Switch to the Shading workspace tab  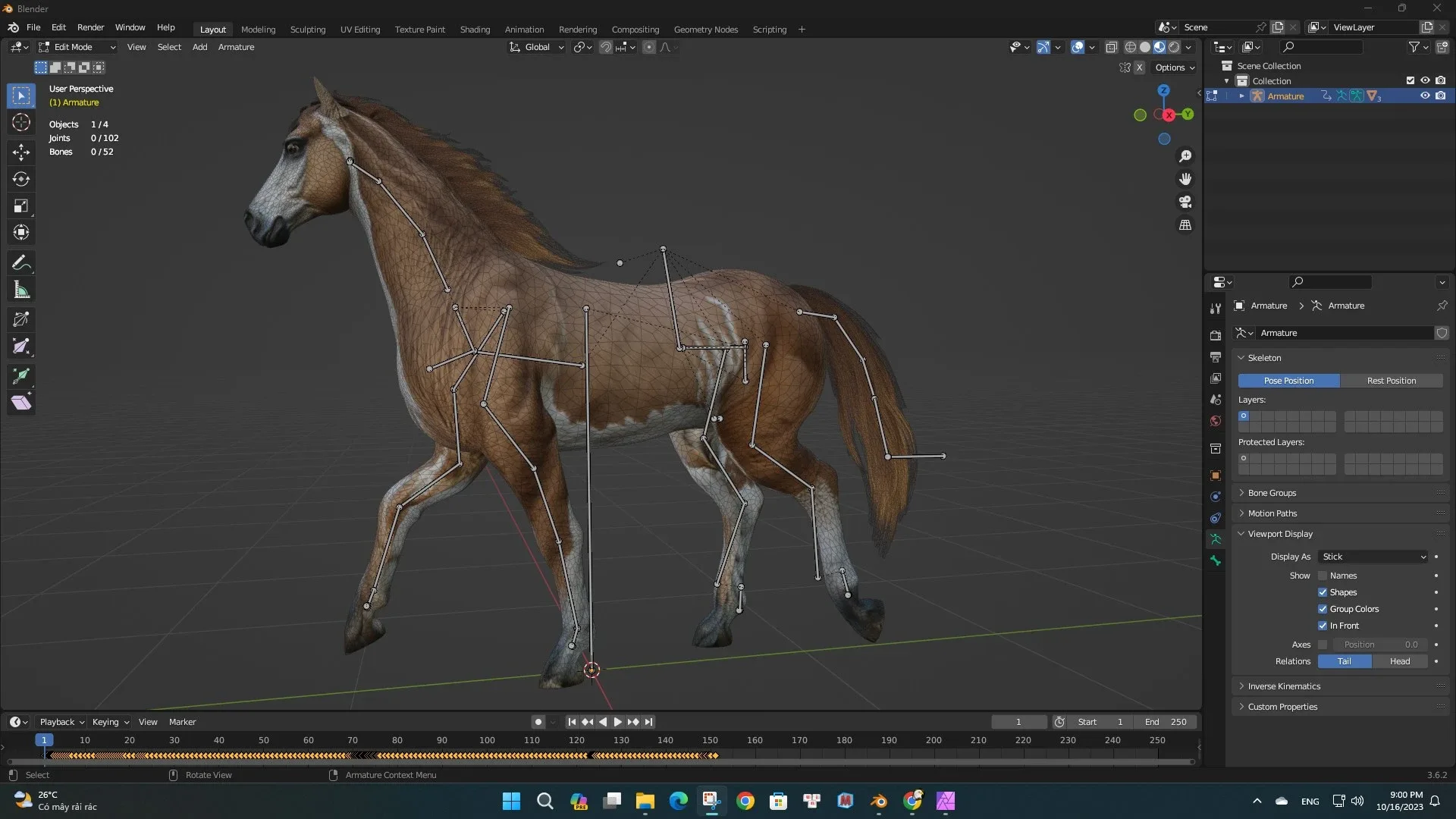(x=475, y=30)
